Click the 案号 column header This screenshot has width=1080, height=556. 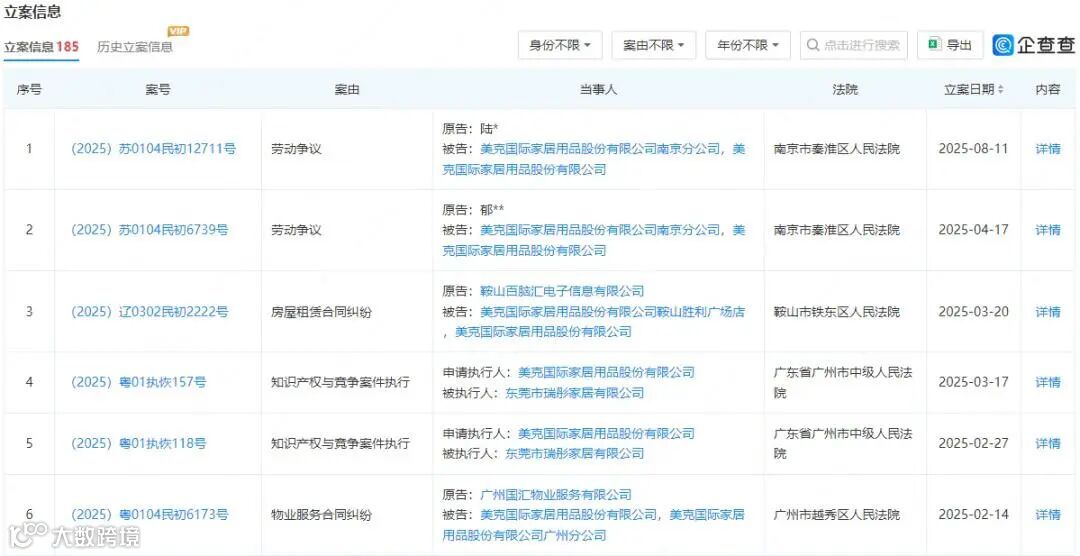158,90
